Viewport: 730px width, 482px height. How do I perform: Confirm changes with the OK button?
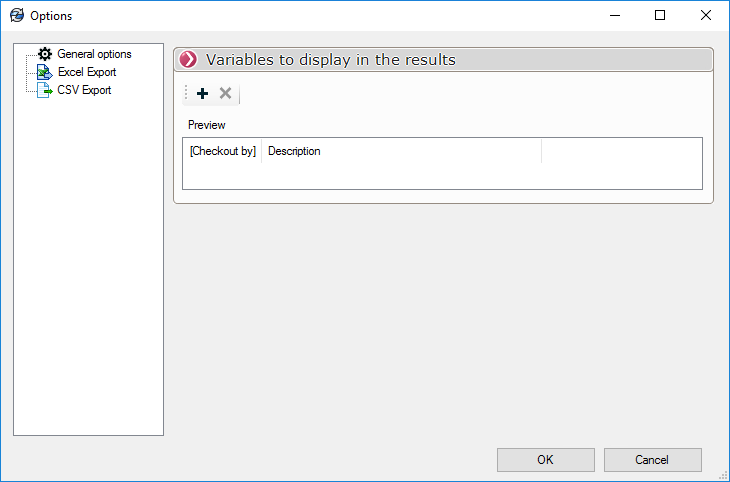tap(545, 460)
